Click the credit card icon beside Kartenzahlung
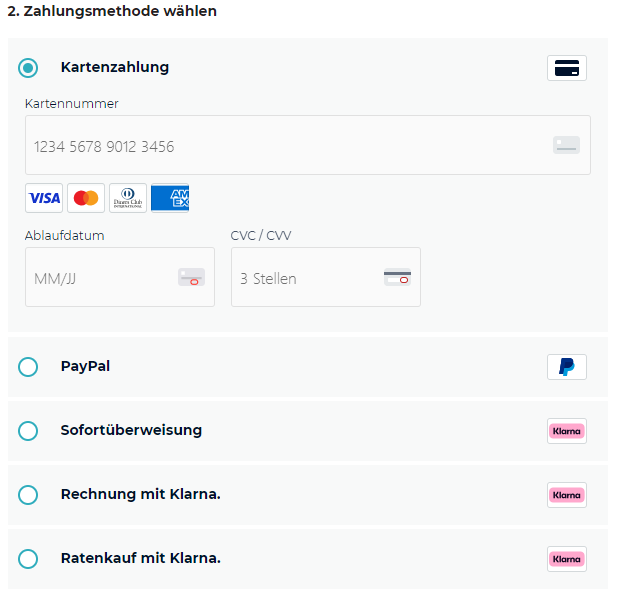This screenshot has width=618, height=595. [567, 68]
